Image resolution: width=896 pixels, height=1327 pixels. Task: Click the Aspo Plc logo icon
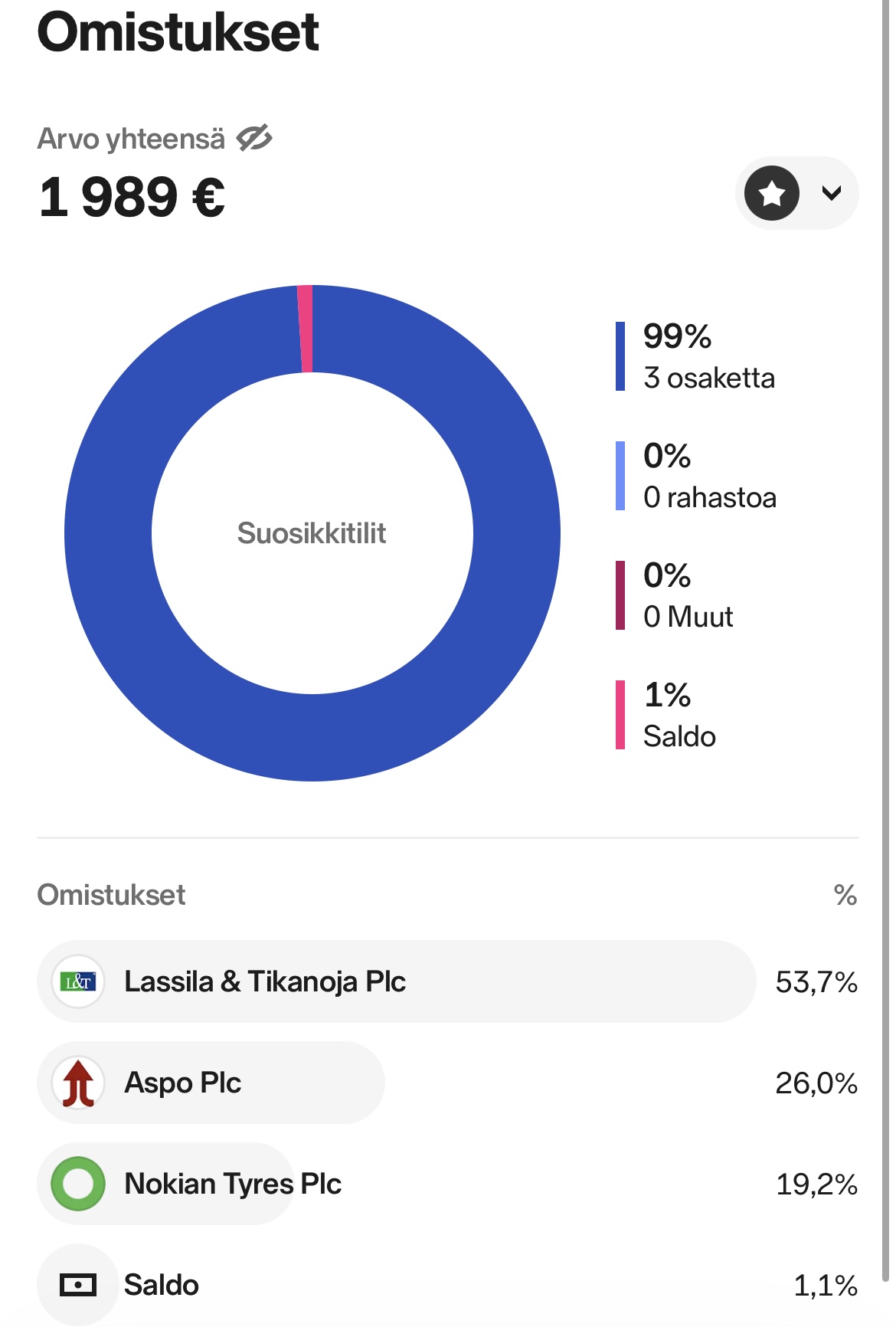[x=78, y=1083]
